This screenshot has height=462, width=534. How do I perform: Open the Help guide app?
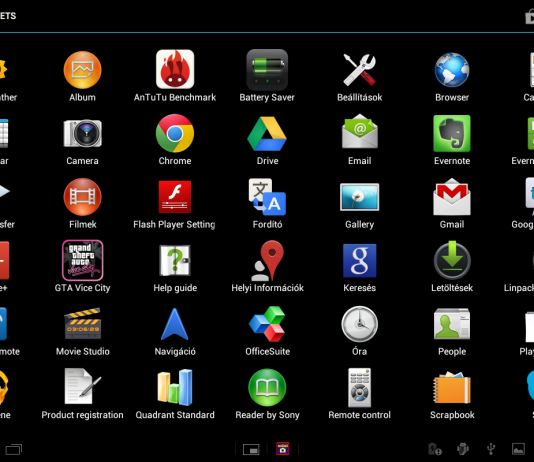coord(175,260)
